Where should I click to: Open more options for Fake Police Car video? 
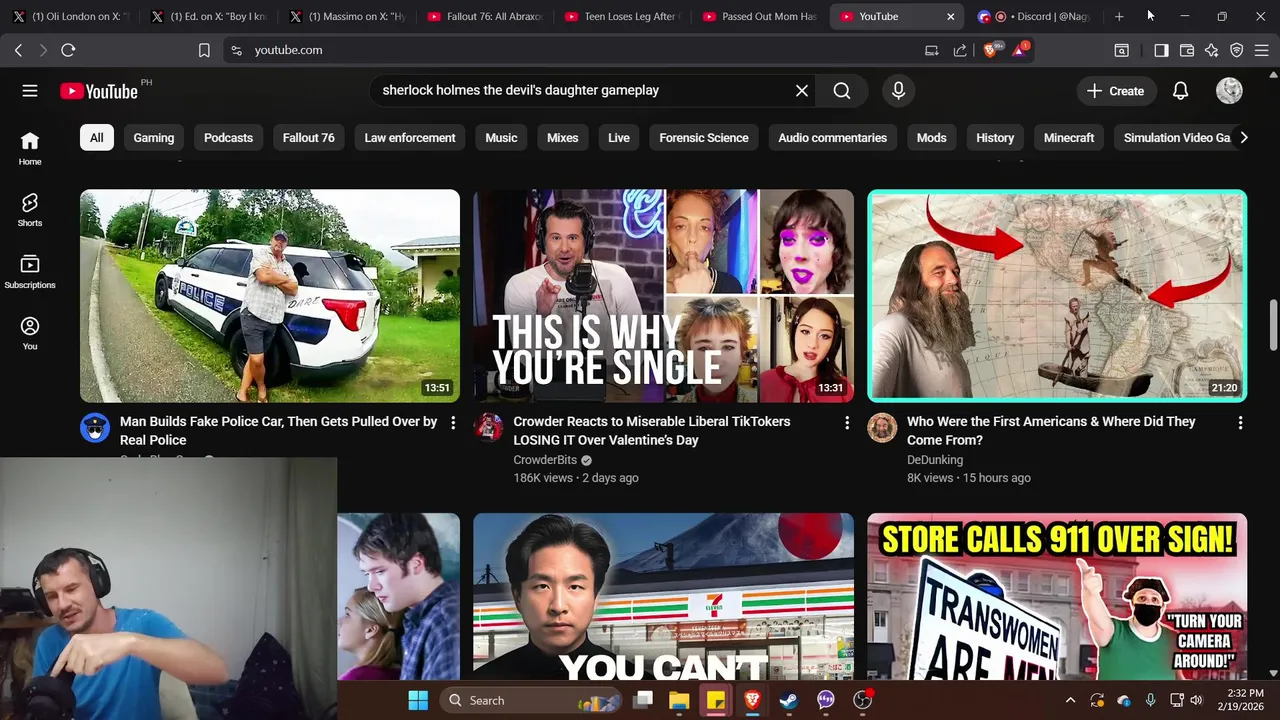453,423
